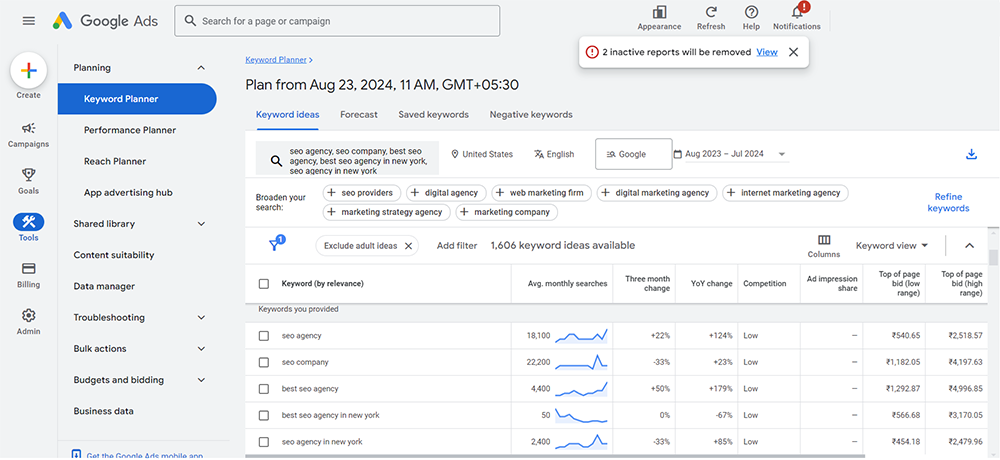1000x460 pixels.
Task: Click the keyword search box with seo terms
Action: pos(348,158)
